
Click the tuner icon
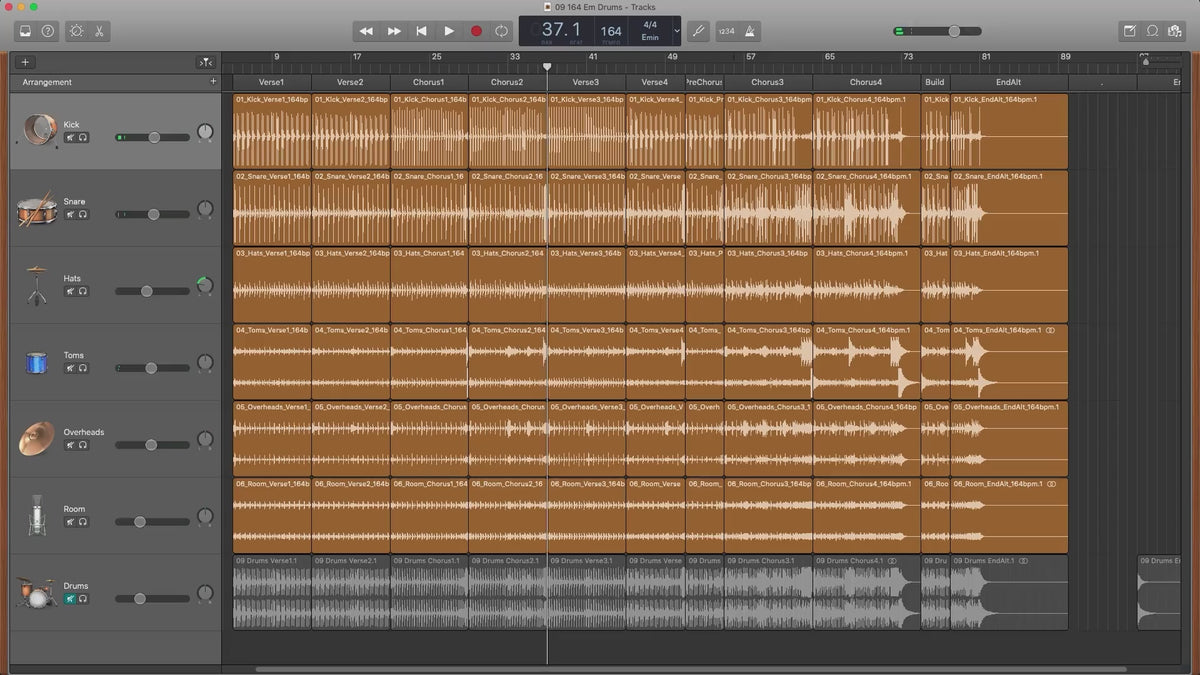[x=699, y=31]
